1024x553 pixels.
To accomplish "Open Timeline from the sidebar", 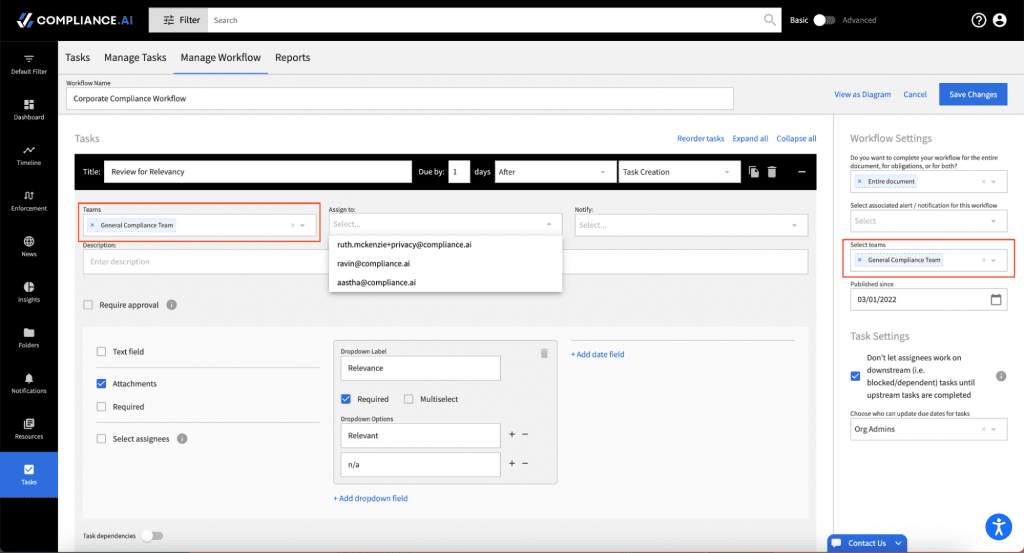I will coord(29,155).
